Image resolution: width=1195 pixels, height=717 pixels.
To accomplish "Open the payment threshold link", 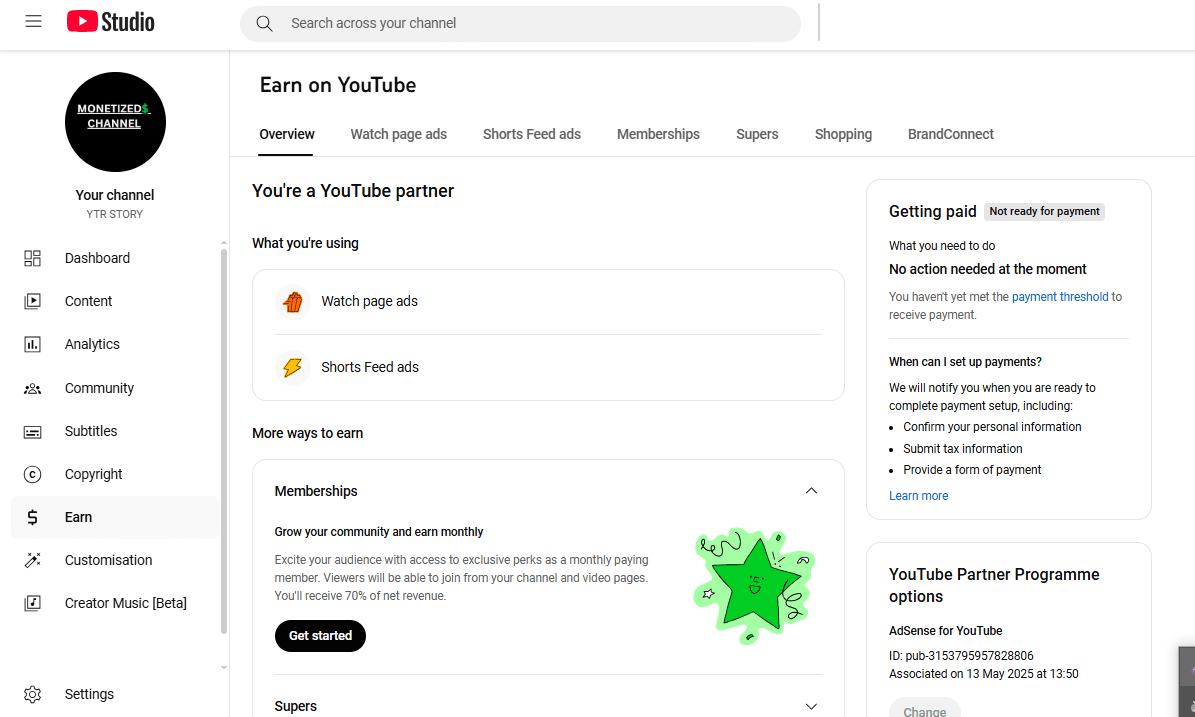I will click(x=1060, y=296).
